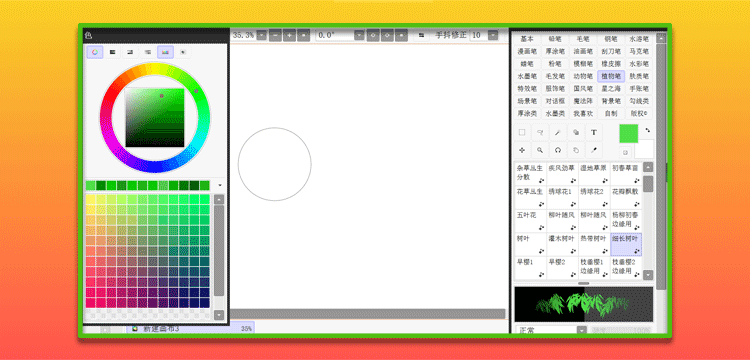
Task: Pick a shade in the saturation square
Action: [154, 118]
